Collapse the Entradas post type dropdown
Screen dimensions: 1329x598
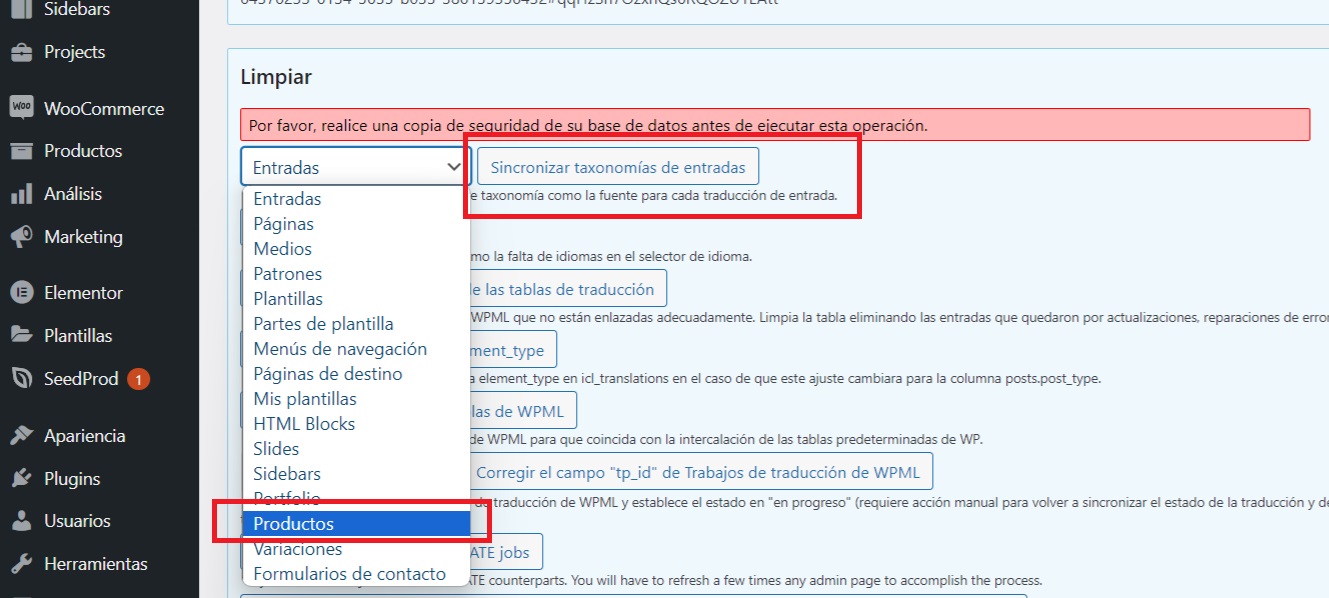(x=355, y=168)
